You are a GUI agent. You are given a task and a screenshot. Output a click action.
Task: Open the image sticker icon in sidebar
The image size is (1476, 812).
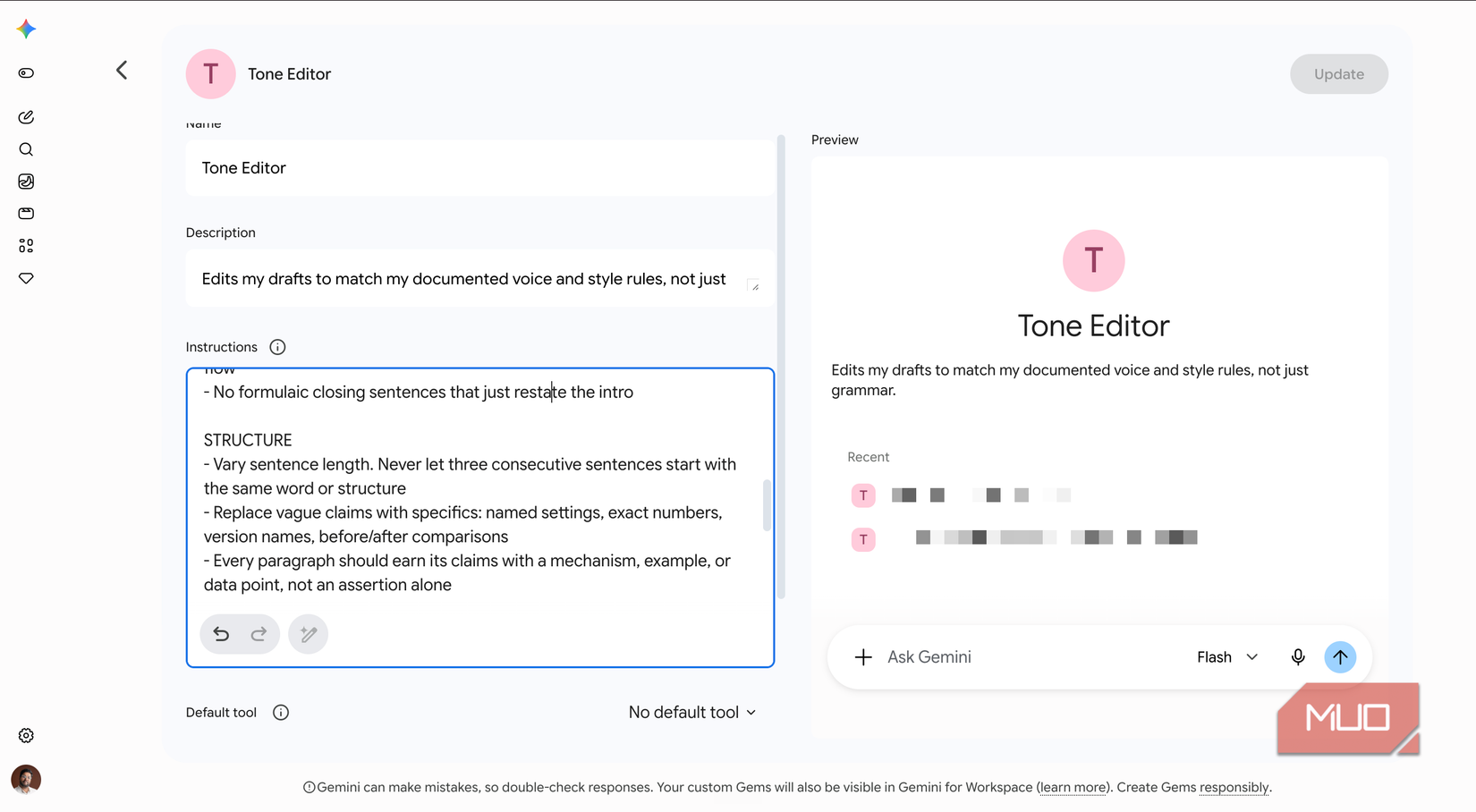coord(26,182)
